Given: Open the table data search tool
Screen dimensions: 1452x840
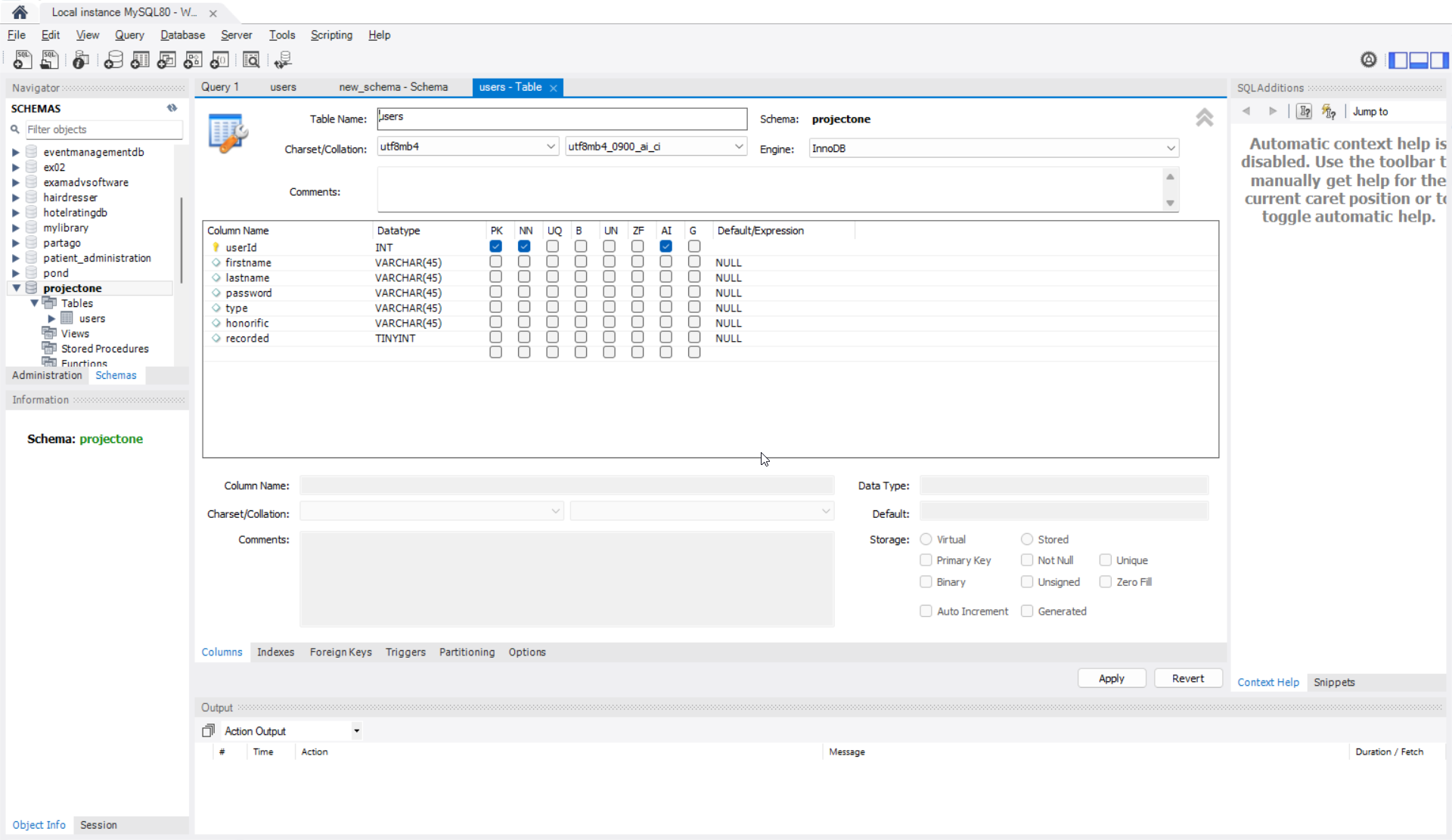Looking at the screenshot, I should pyautogui.click(x=251, y=60).
